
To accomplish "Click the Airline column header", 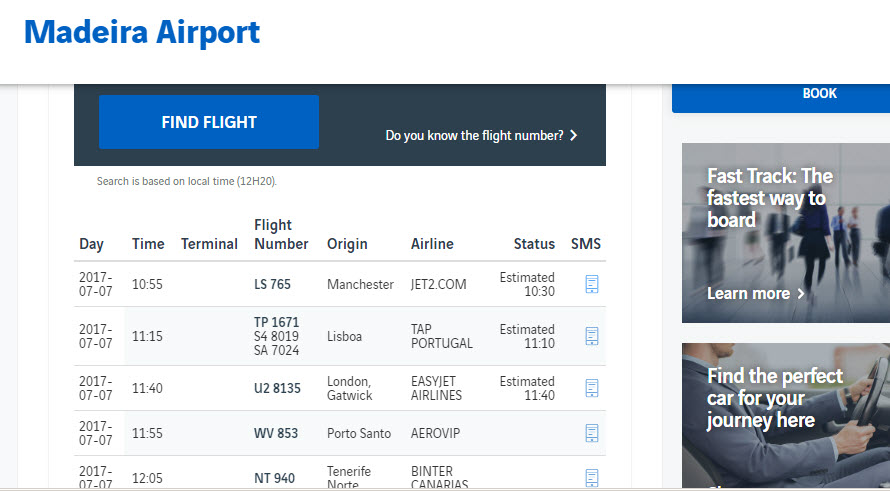I will coord(432,244).
